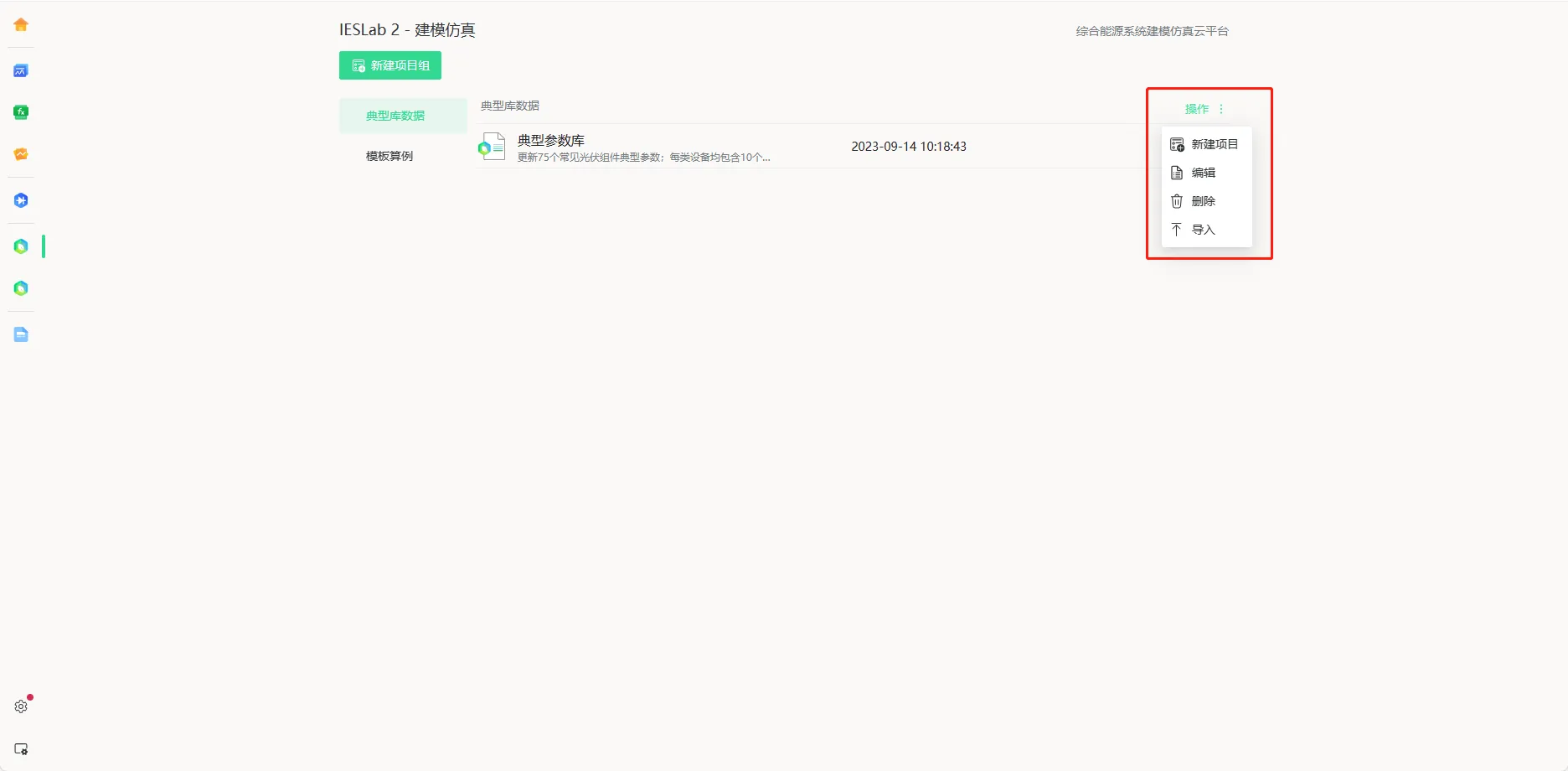Image resolution: width=1568 pixels, height=771 pixels.
Task: Go to the orange home icon
Action: [x=21, y=24]
